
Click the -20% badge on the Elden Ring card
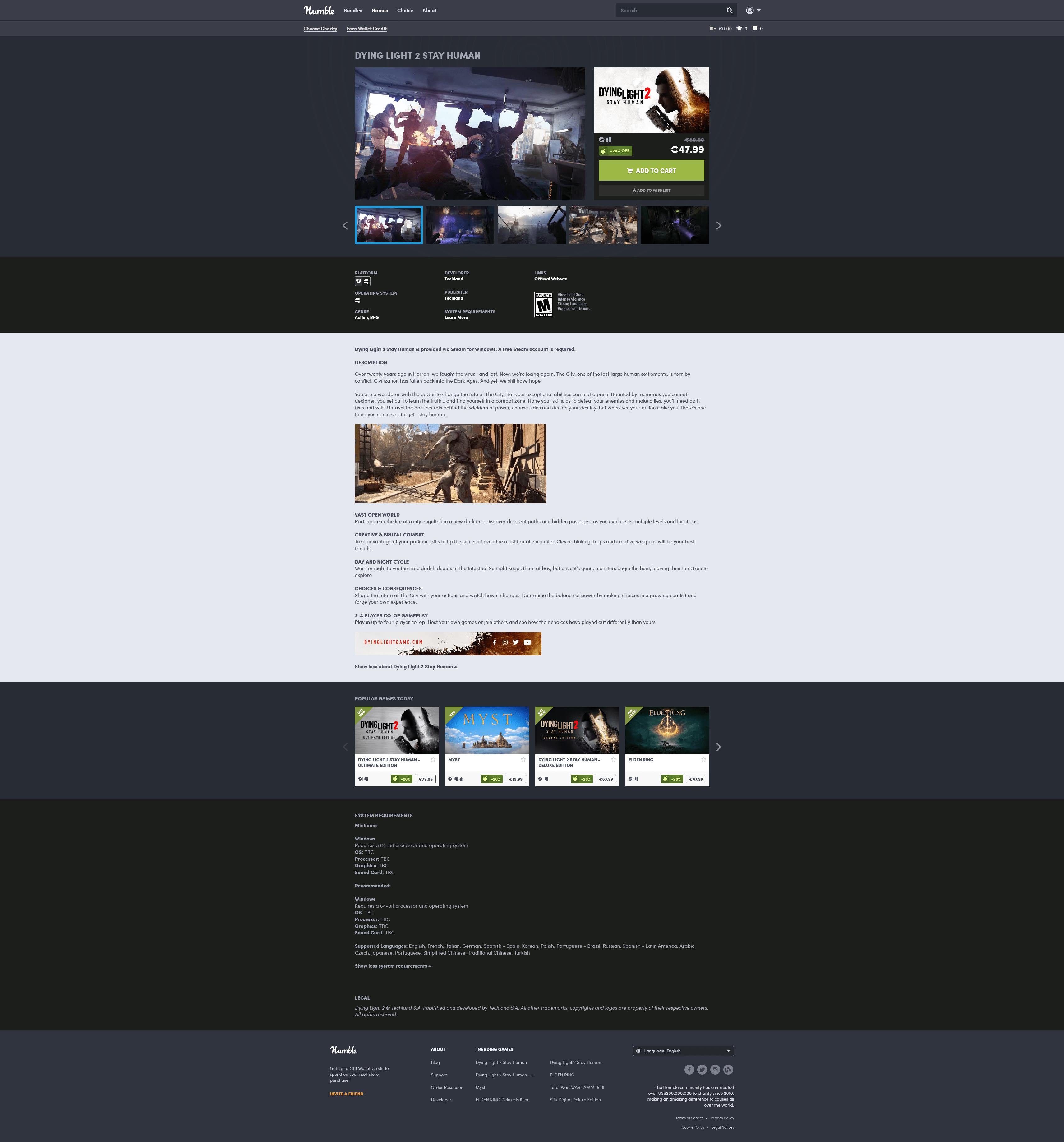[672, 779]
